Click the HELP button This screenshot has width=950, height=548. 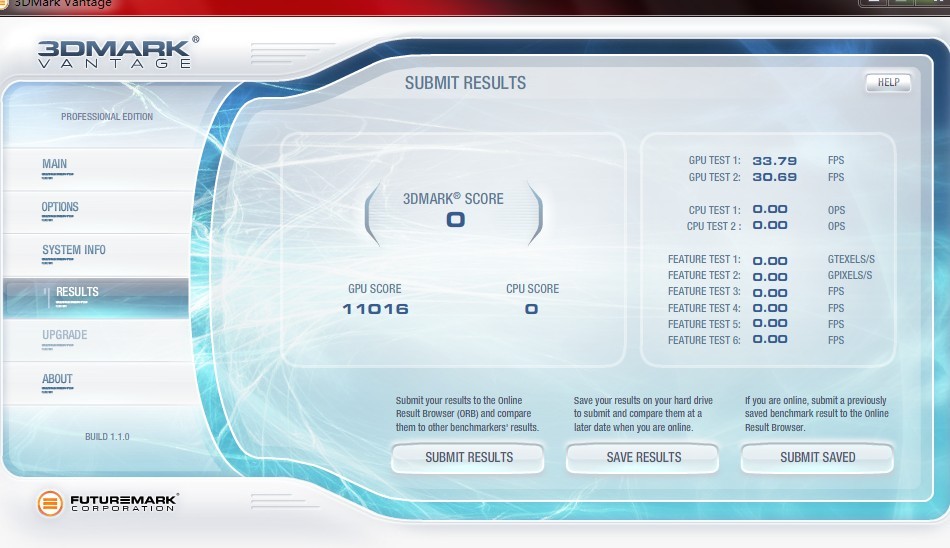[x=888, y=82]
